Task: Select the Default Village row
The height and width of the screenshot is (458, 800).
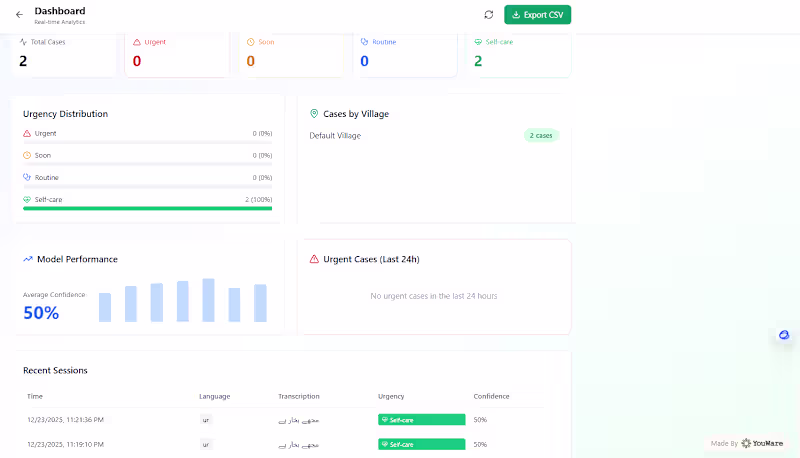Action: [434, 136]
